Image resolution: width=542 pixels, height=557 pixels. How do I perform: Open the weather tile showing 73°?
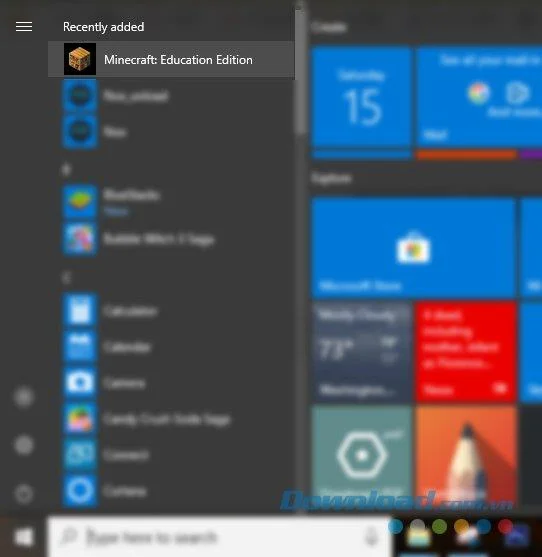click(362, 352)
